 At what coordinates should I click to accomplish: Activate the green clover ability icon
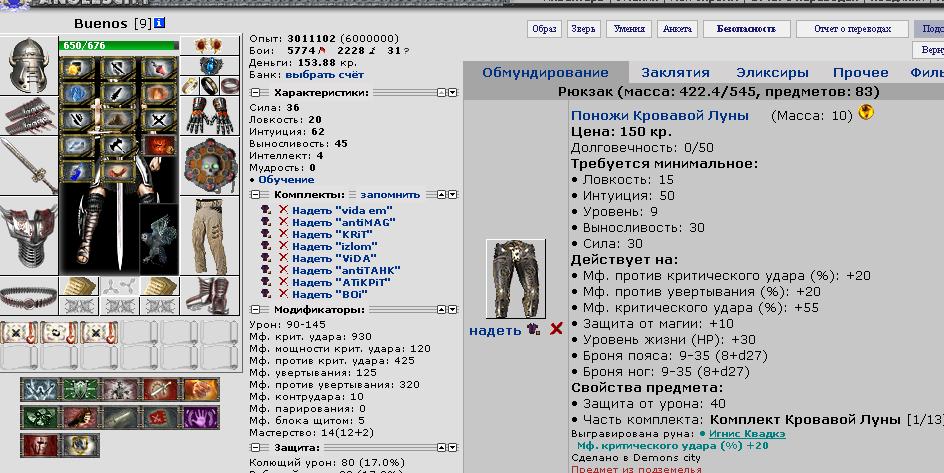coord(39,417)
